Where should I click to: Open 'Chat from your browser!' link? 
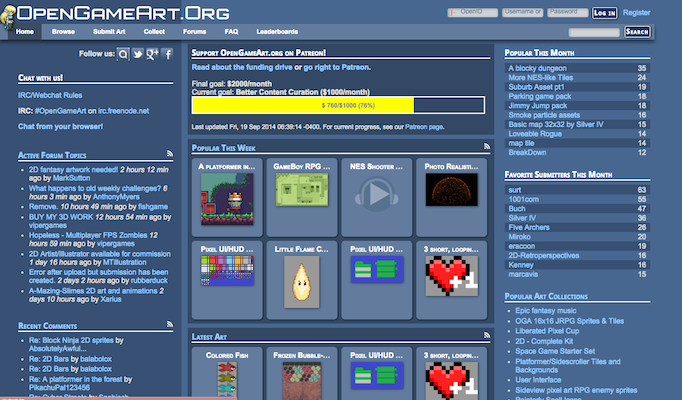point(60,127)
